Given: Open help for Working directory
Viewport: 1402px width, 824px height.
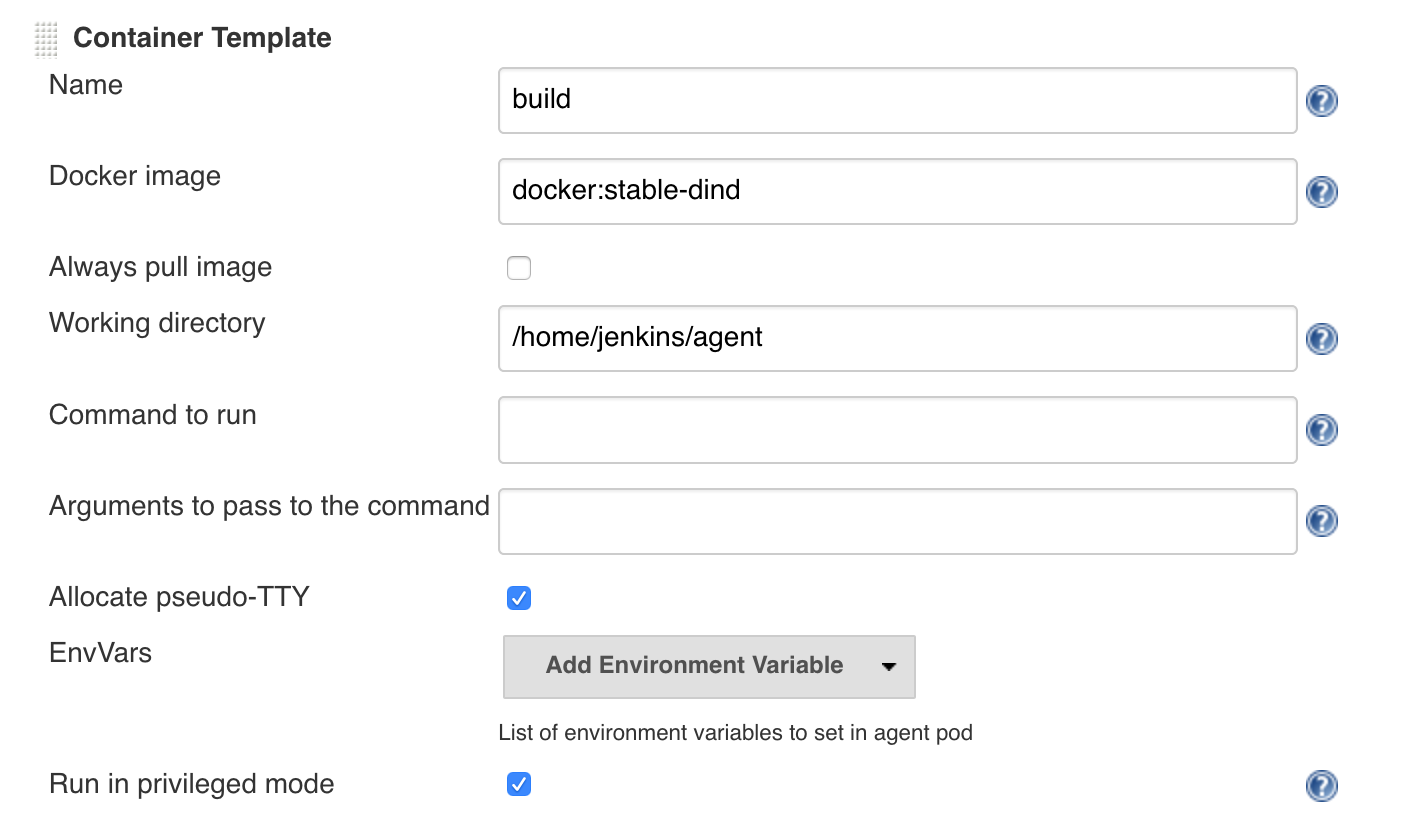Looking at the screenshot, I should point(1321,339).
